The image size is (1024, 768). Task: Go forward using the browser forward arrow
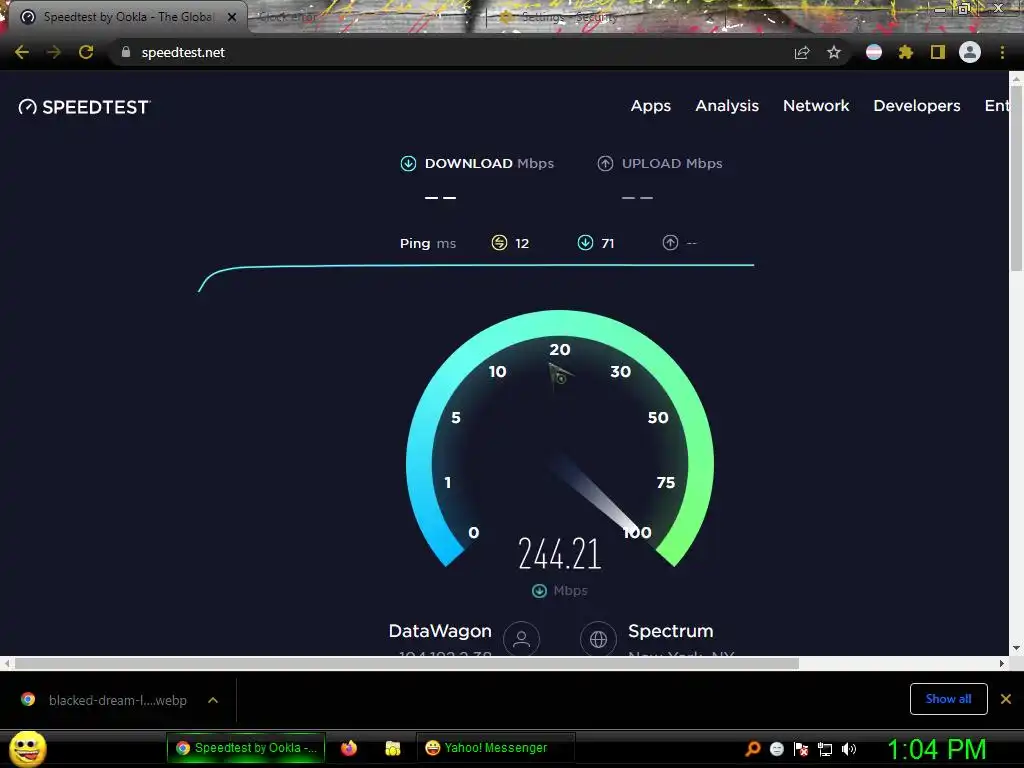54,52
